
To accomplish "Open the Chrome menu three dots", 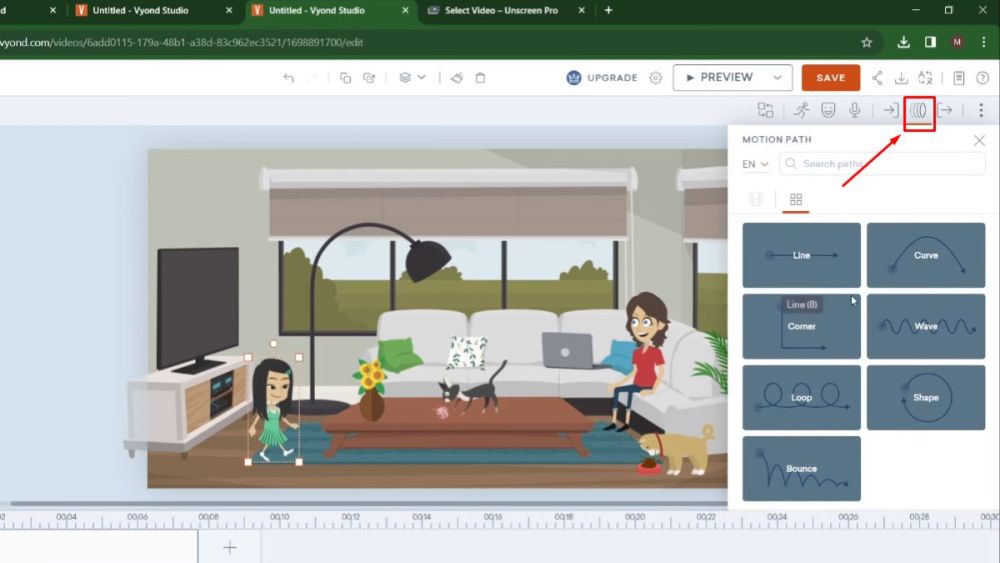I will [x=983, y=42].
